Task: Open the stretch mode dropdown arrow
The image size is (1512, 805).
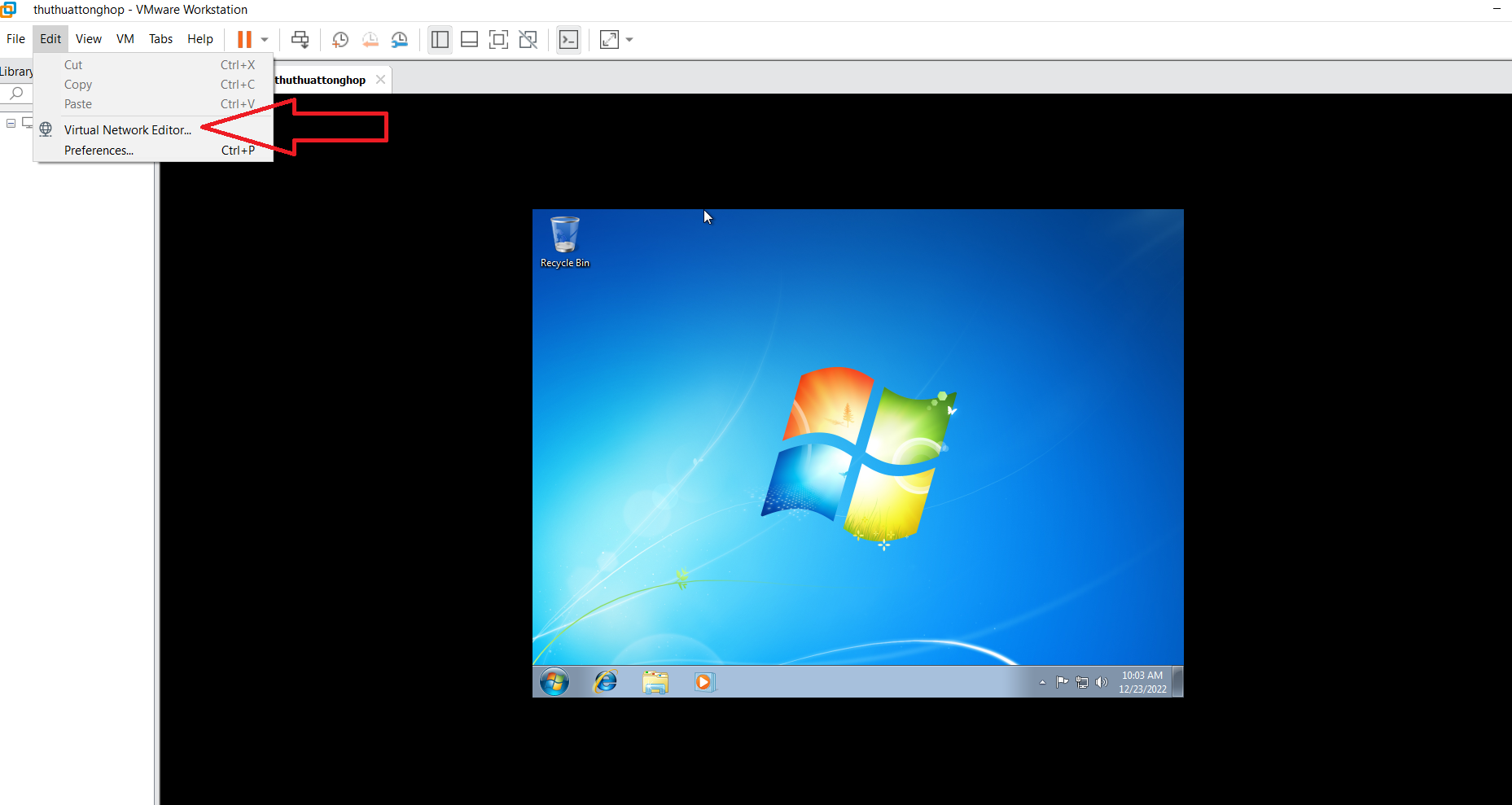Action: pos(628,39)
